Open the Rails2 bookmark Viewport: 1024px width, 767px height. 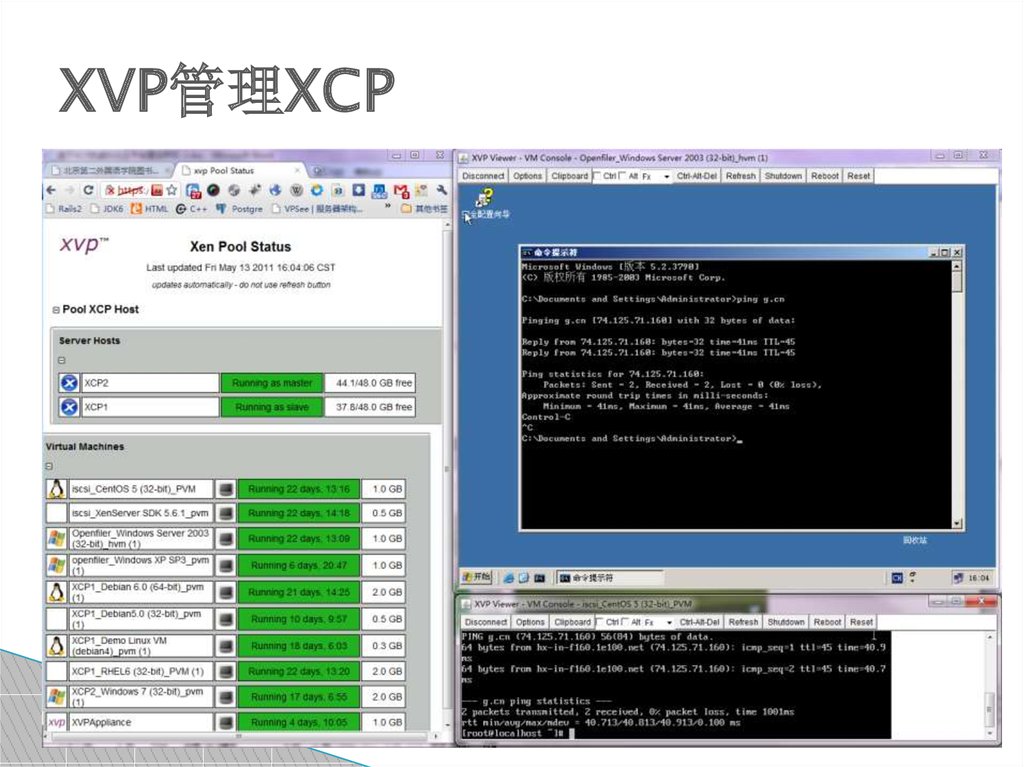click(64, 208)
